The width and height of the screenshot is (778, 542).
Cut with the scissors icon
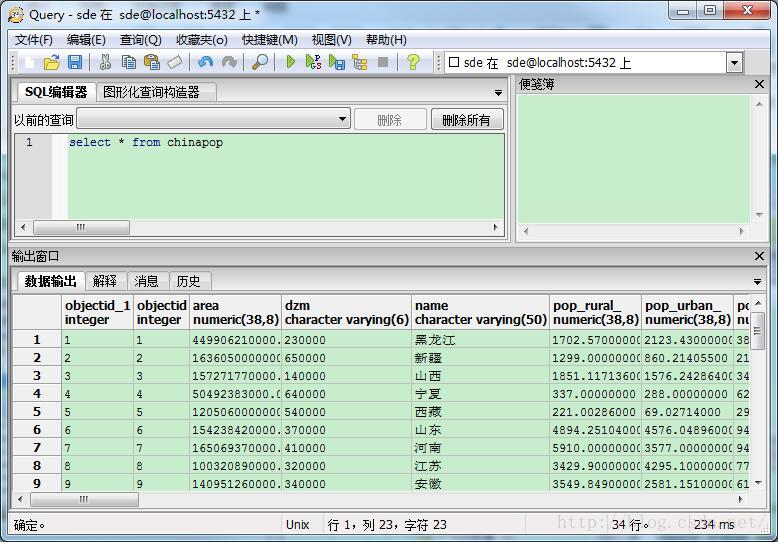[x=105, y=63]
